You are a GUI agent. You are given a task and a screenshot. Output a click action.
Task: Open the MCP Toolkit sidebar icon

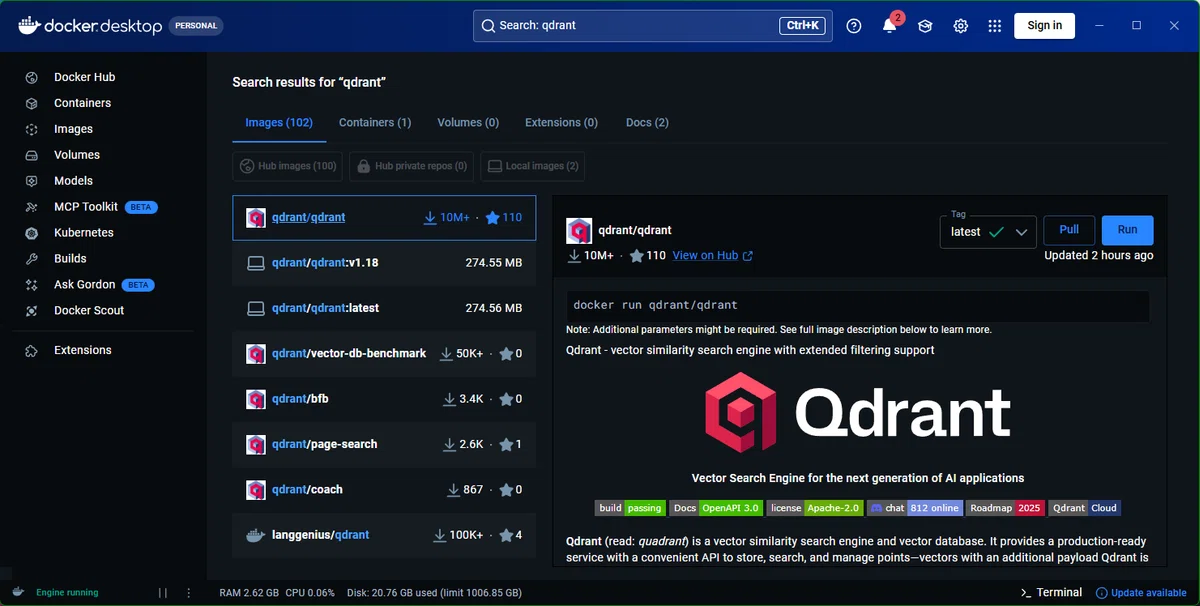click(32, 207)
